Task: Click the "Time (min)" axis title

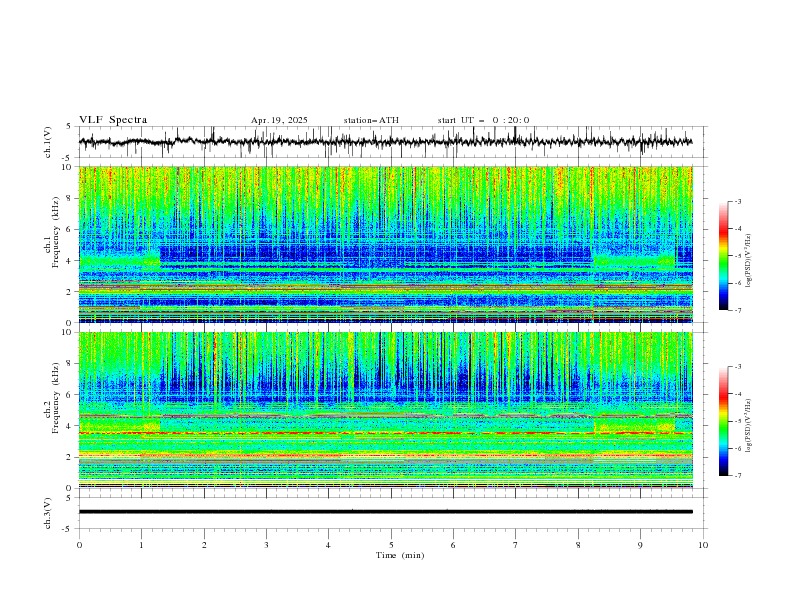Action: tap(400, 555)
